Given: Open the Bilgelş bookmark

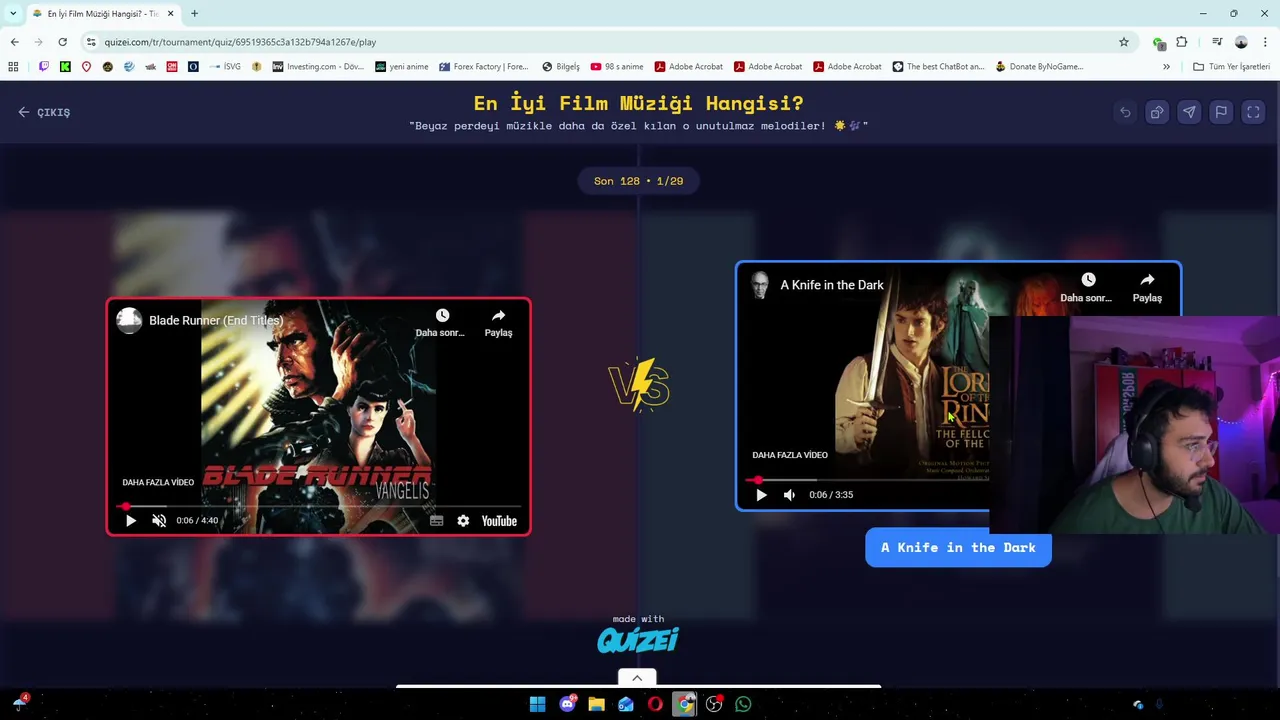Looking at the screenshot, I should click(561, 67).
